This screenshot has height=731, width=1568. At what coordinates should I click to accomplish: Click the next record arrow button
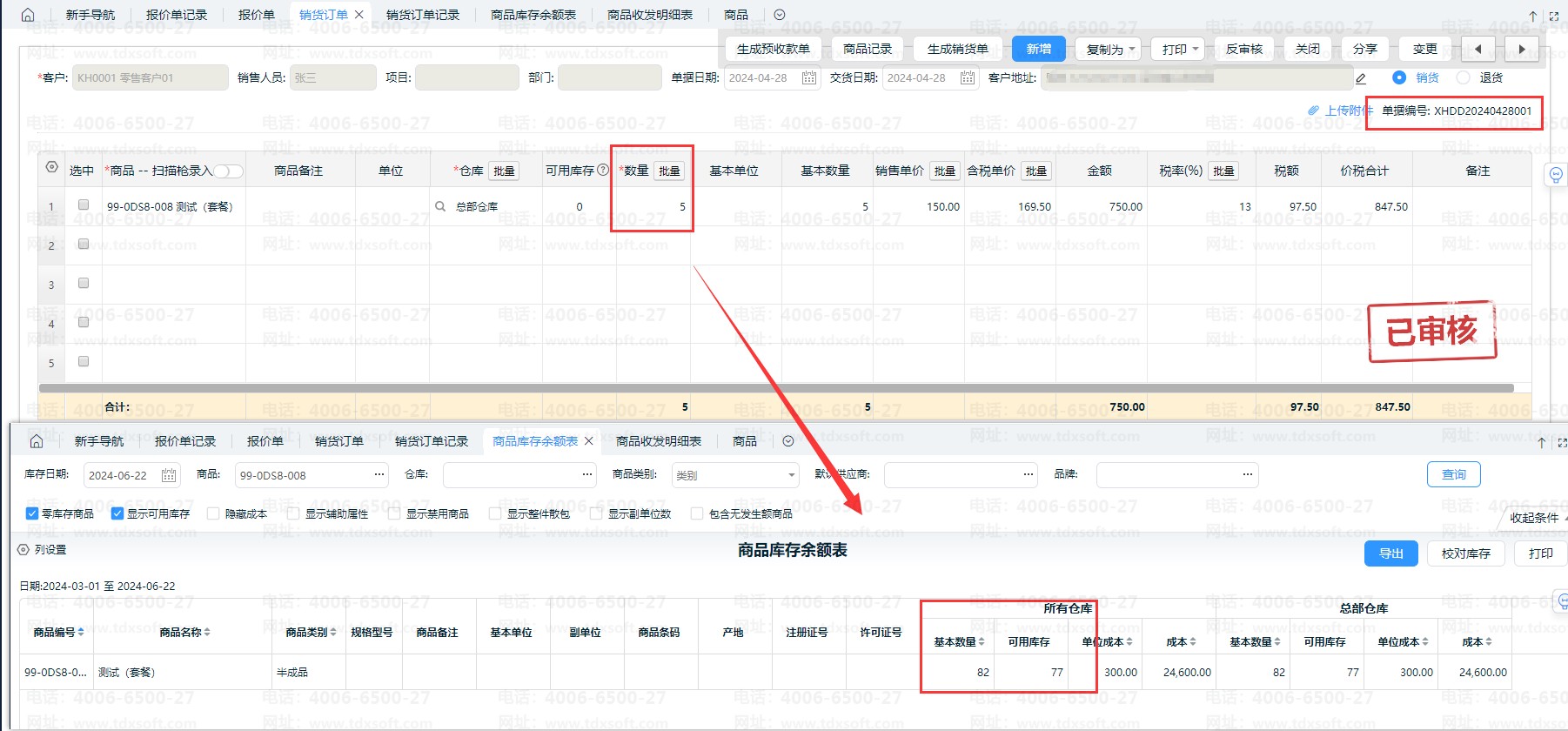click(1521, 50)
